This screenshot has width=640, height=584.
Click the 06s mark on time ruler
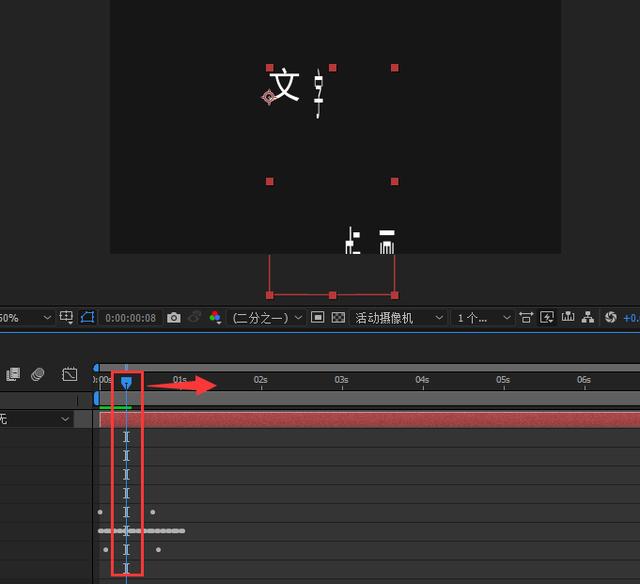(x=584, y=380)
